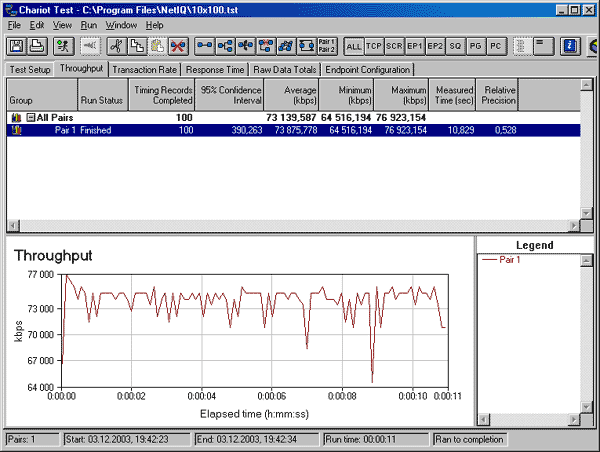Open the Edit menu

(37, 25)
